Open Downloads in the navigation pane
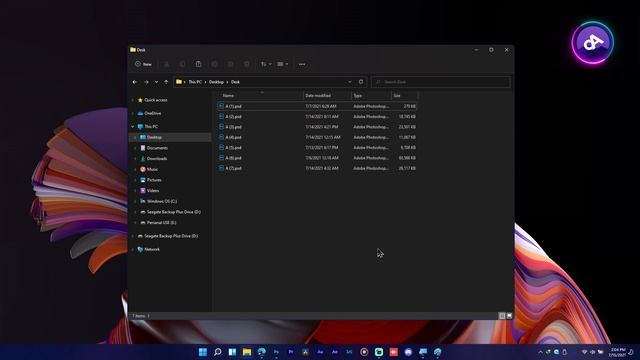Image resolution: width=640 pixels, height=360 pixels. tap(153, 159)
